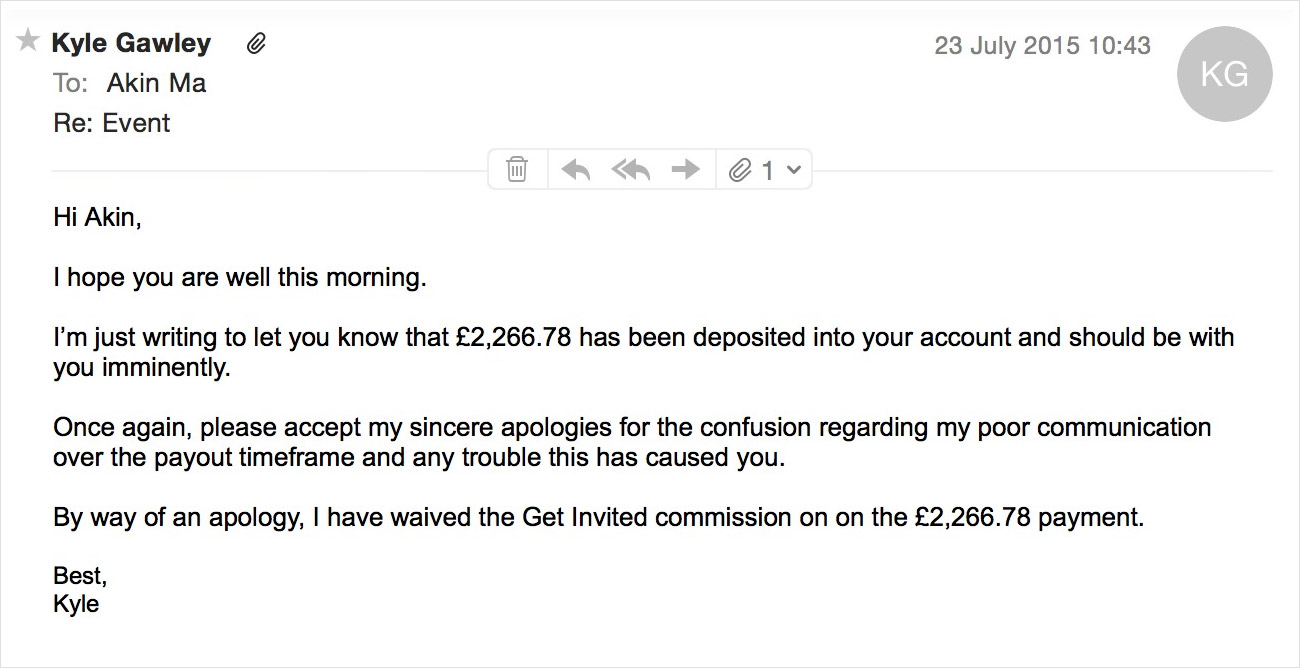Forward the email with right arrow icon

point(685,170)
